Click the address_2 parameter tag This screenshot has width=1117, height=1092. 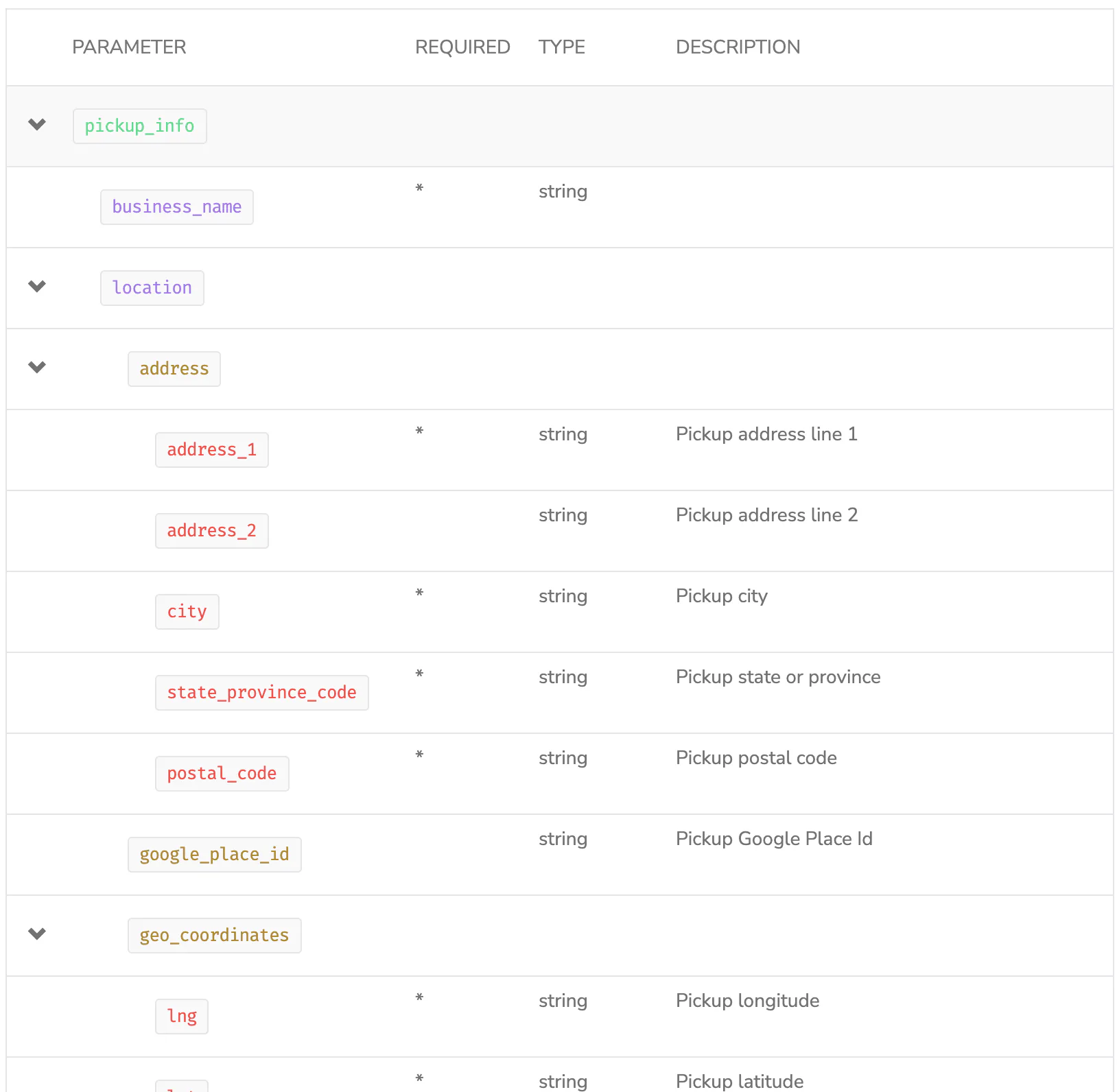click(212, 531)
